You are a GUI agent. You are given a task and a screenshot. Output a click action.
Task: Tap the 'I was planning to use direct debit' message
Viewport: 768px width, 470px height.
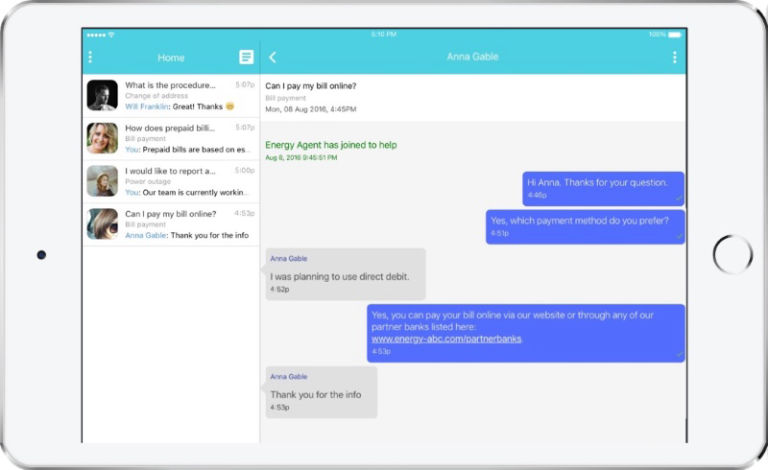pos(345,274)
